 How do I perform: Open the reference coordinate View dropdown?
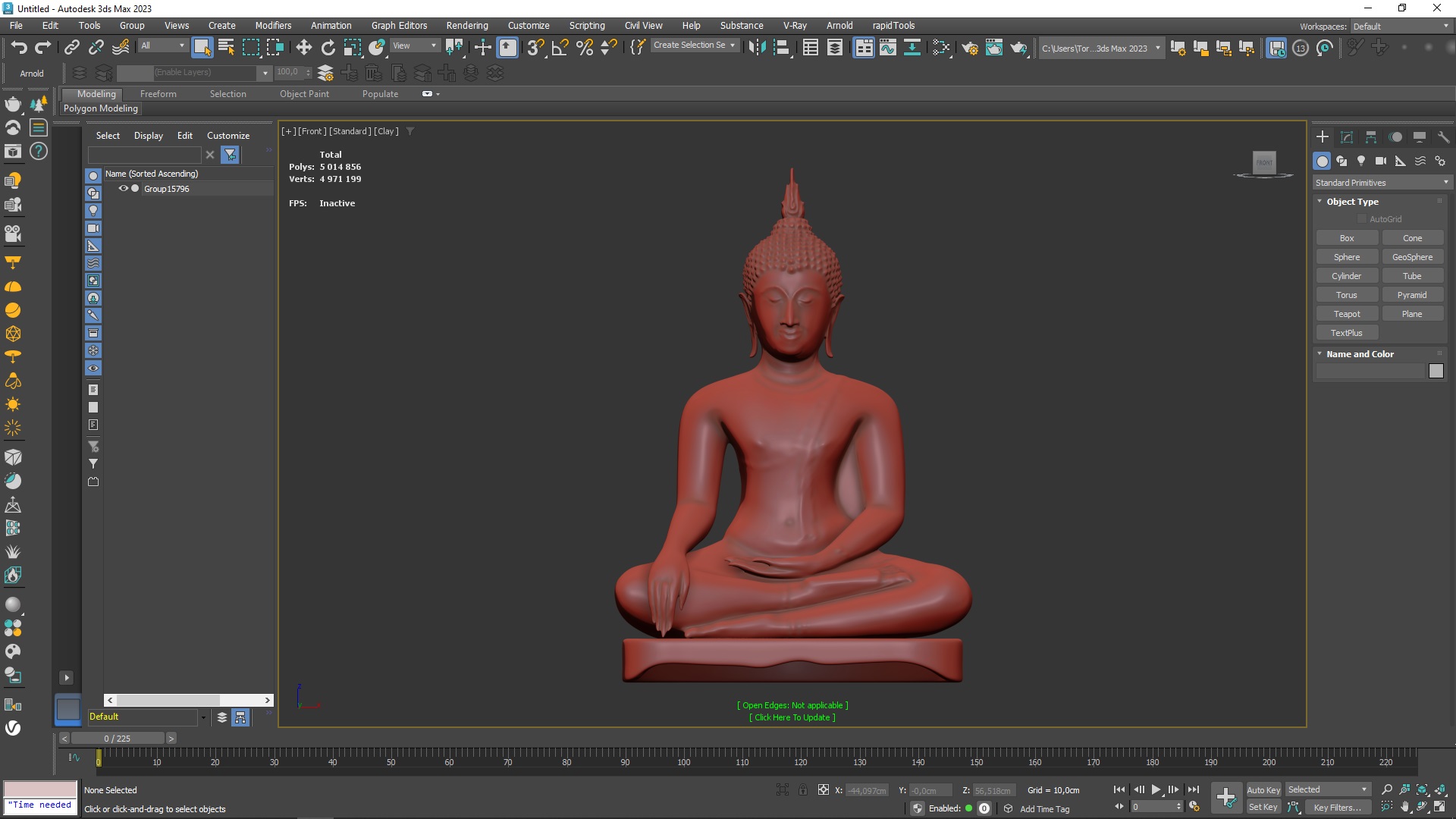[414, 45]
